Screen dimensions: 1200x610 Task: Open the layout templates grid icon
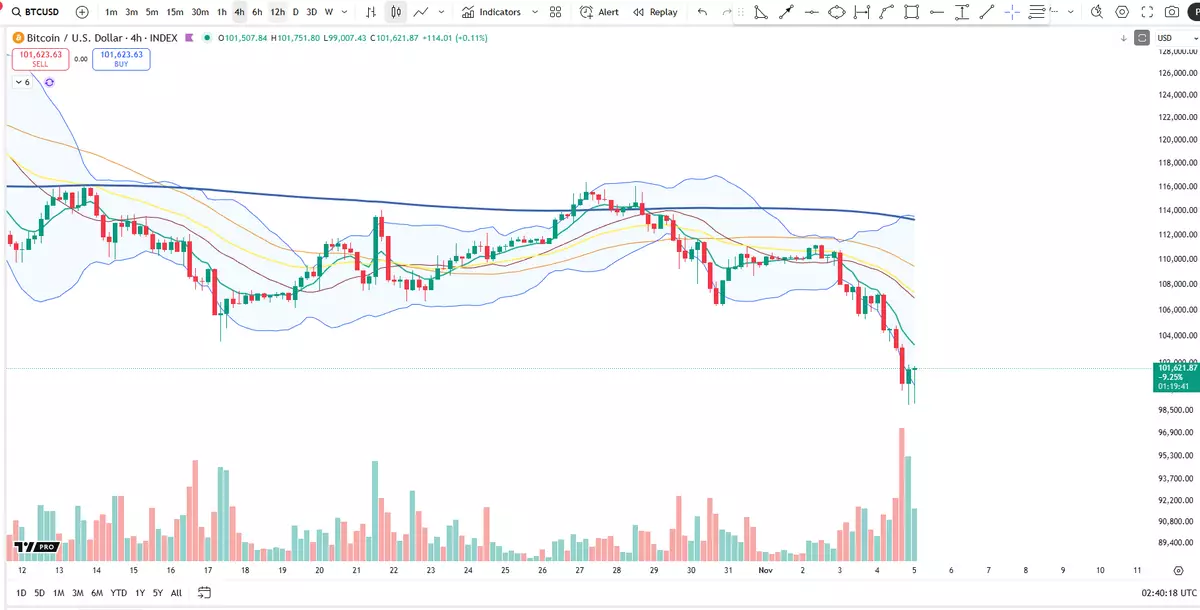coord(555,12)
